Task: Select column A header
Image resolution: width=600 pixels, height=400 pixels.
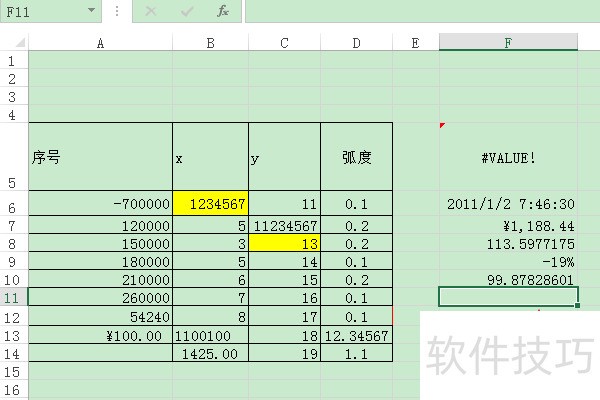Action: pos(100,42)
